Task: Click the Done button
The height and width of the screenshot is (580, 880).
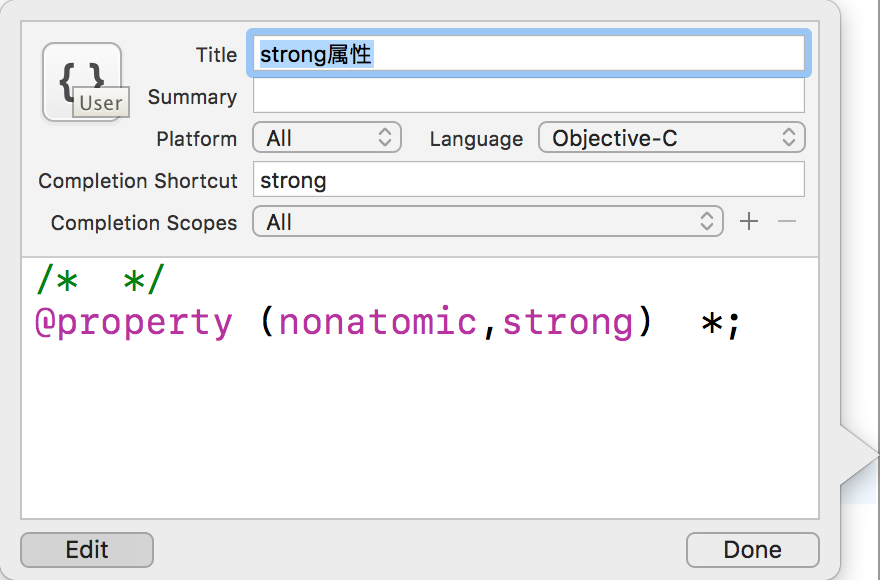Action: pos(753,550)
